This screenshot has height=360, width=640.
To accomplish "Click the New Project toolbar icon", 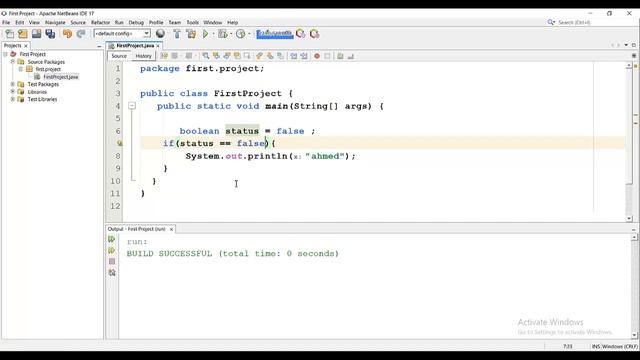I will click(23, 34).
